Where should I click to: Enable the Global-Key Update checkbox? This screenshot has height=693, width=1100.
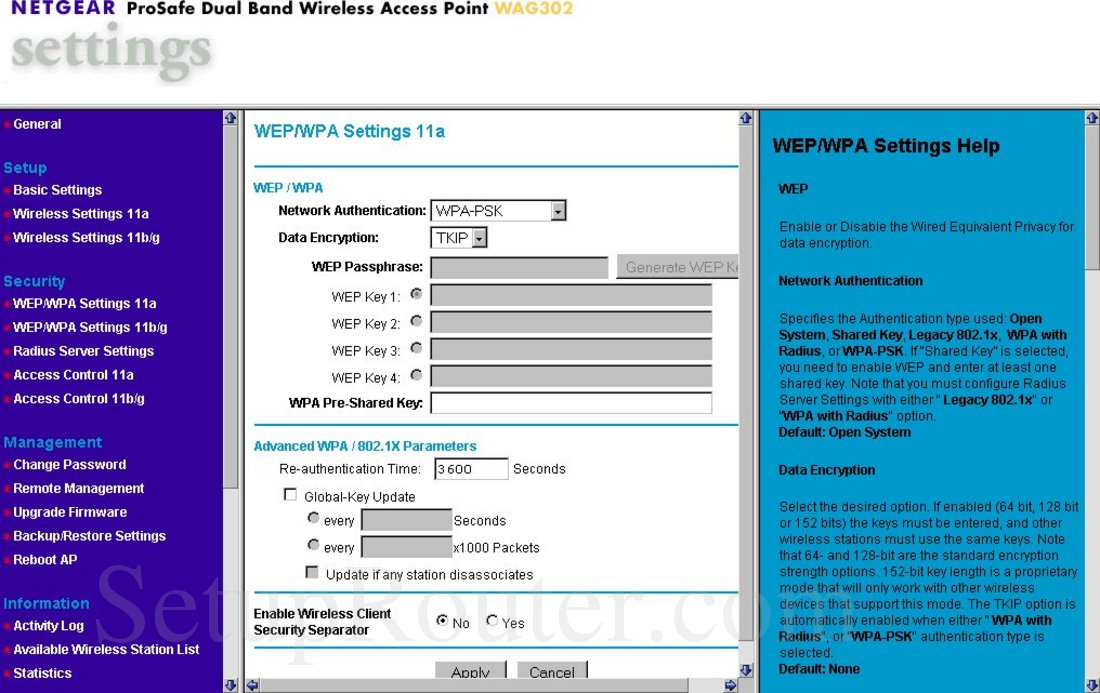click(290, 493)
